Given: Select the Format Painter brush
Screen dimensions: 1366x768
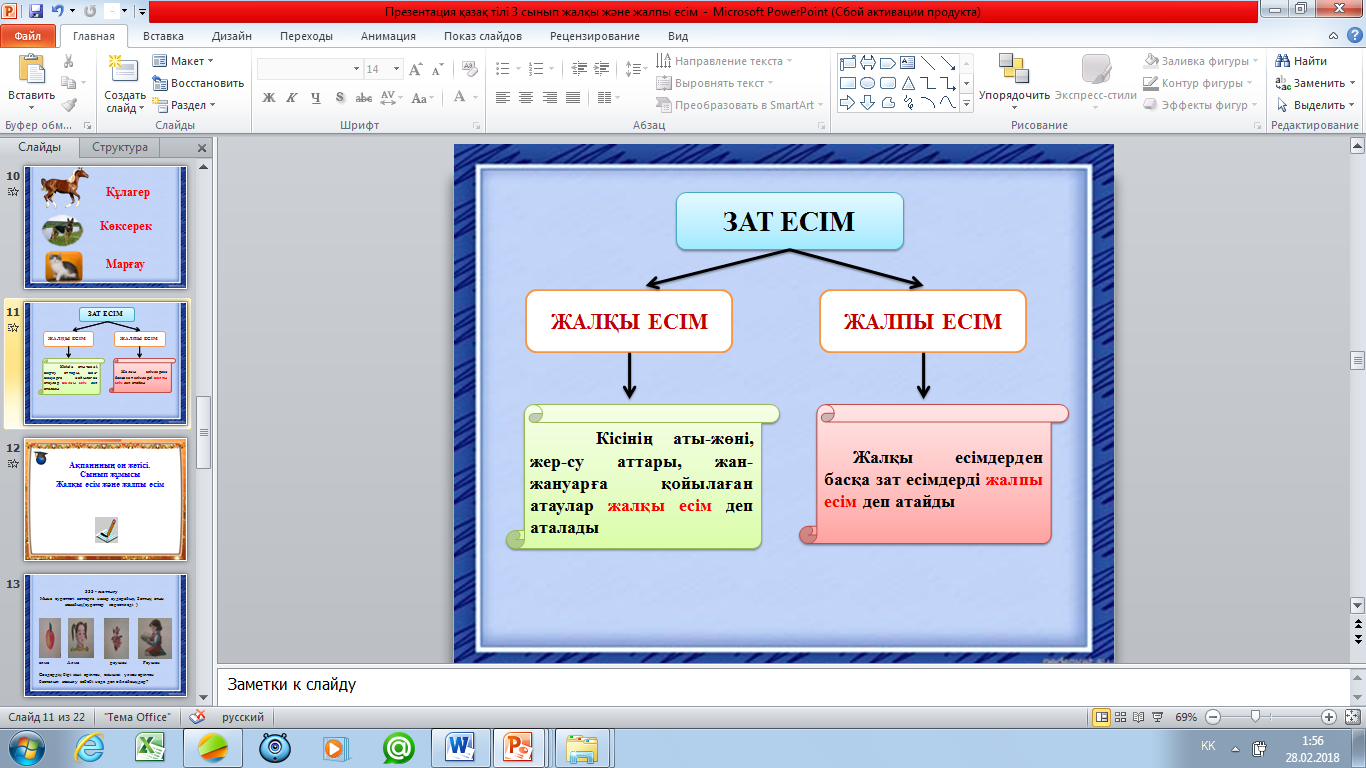Looking at the screenshot, I should (x=69, y=104).
